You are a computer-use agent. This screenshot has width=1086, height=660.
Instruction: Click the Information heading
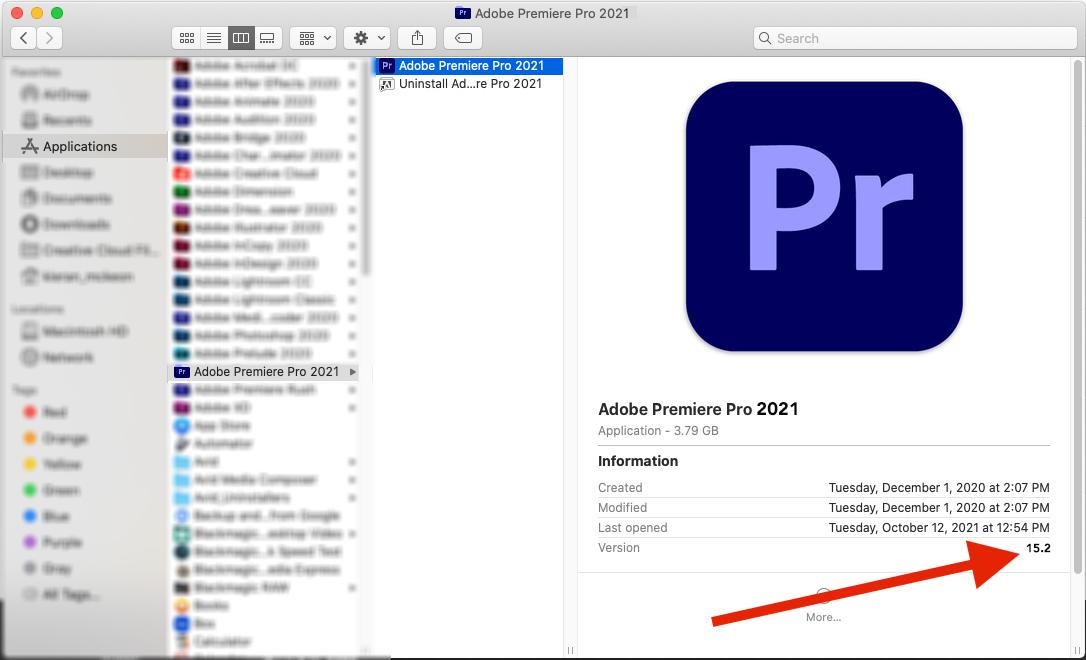pyautogui.click(x=638, y=461)
